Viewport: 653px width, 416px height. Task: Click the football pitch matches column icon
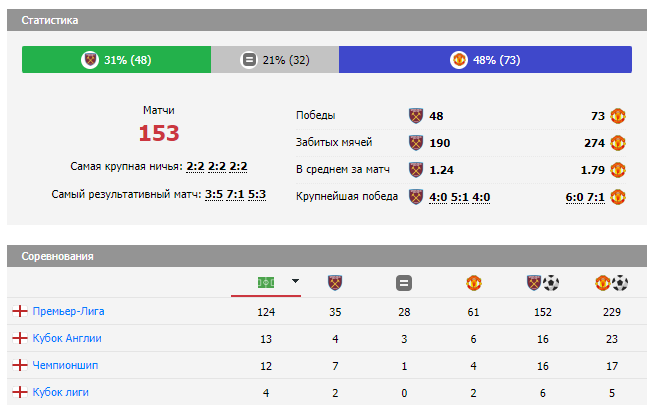(266, 283)
